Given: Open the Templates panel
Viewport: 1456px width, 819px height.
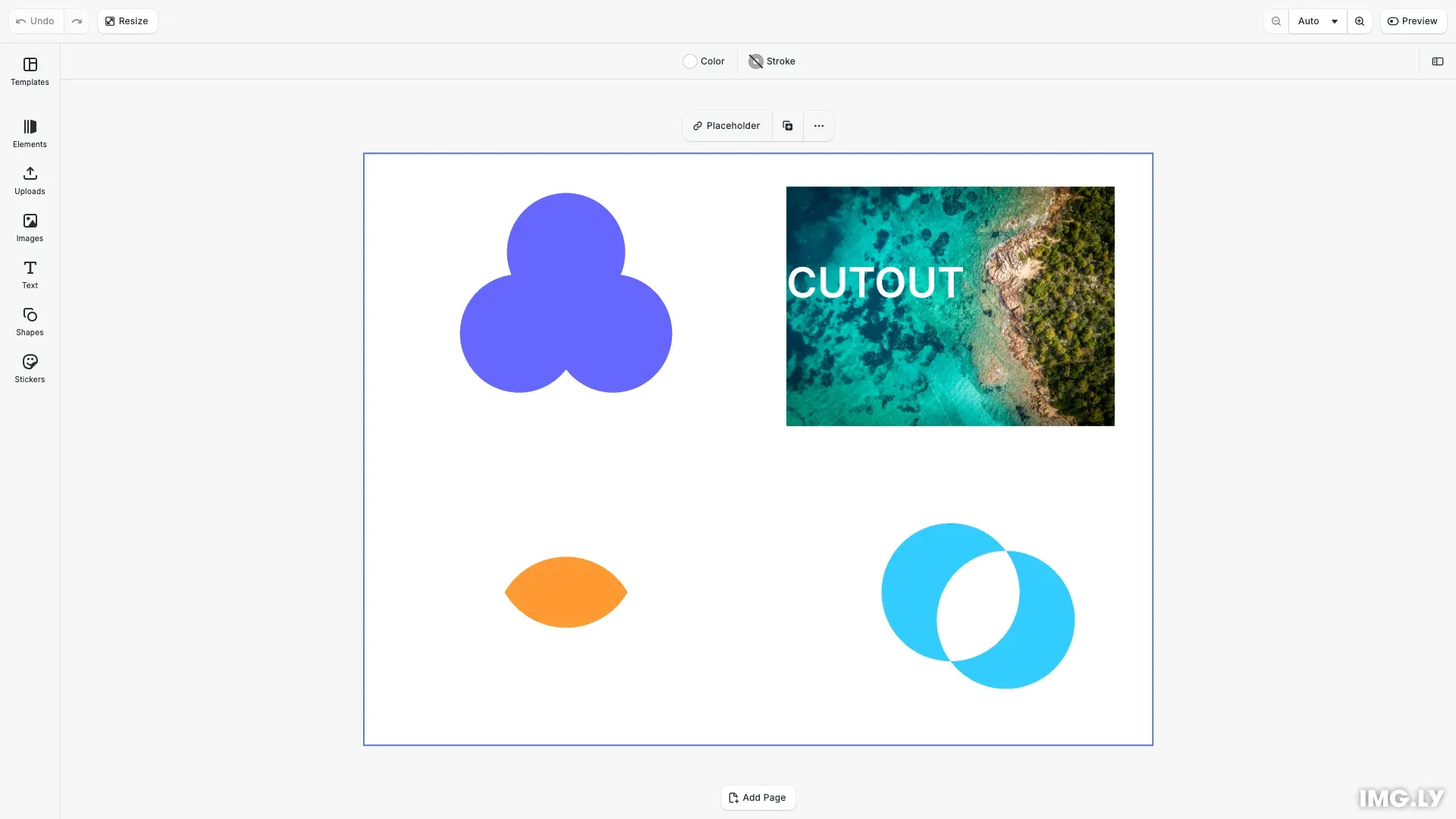Looking at the screenshot, I should (x=30, y=71).
